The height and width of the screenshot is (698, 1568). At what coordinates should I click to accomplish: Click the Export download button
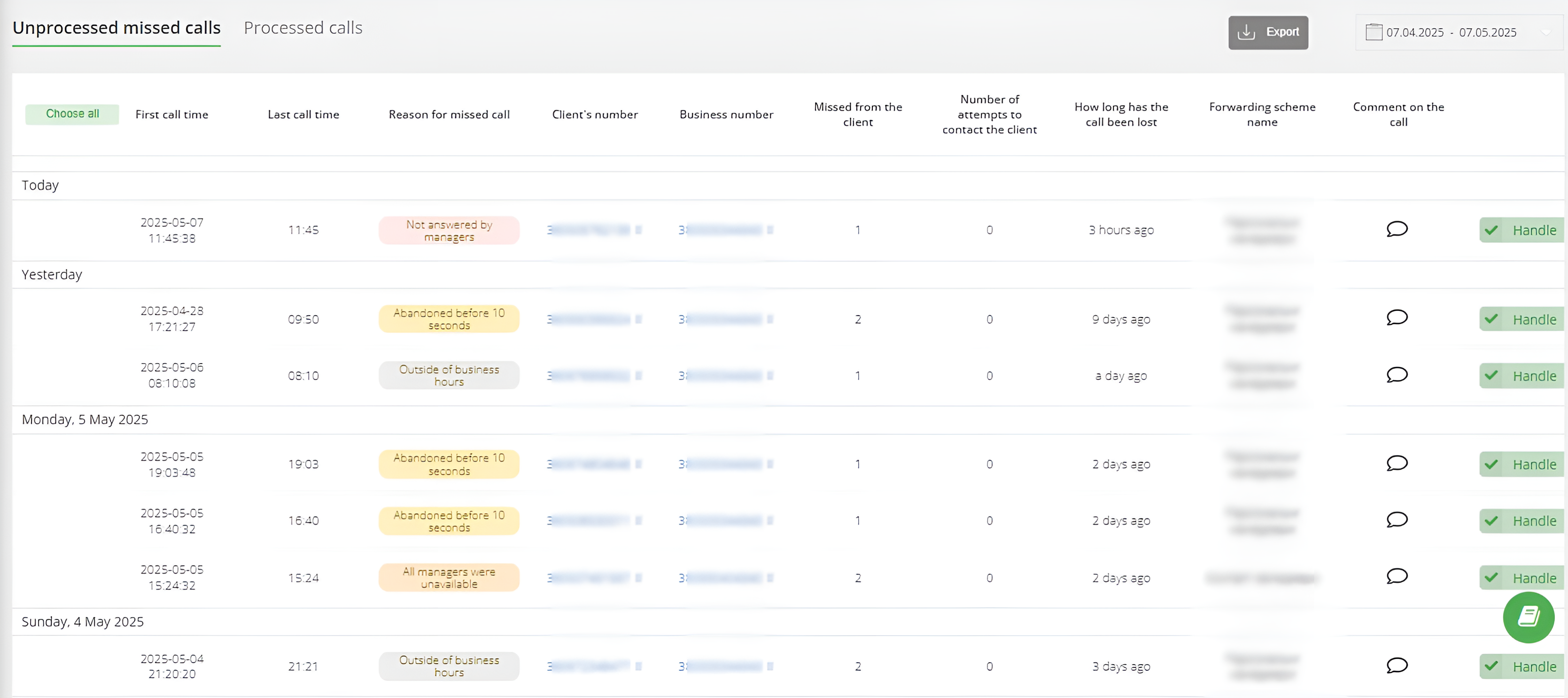[1268, 32]
